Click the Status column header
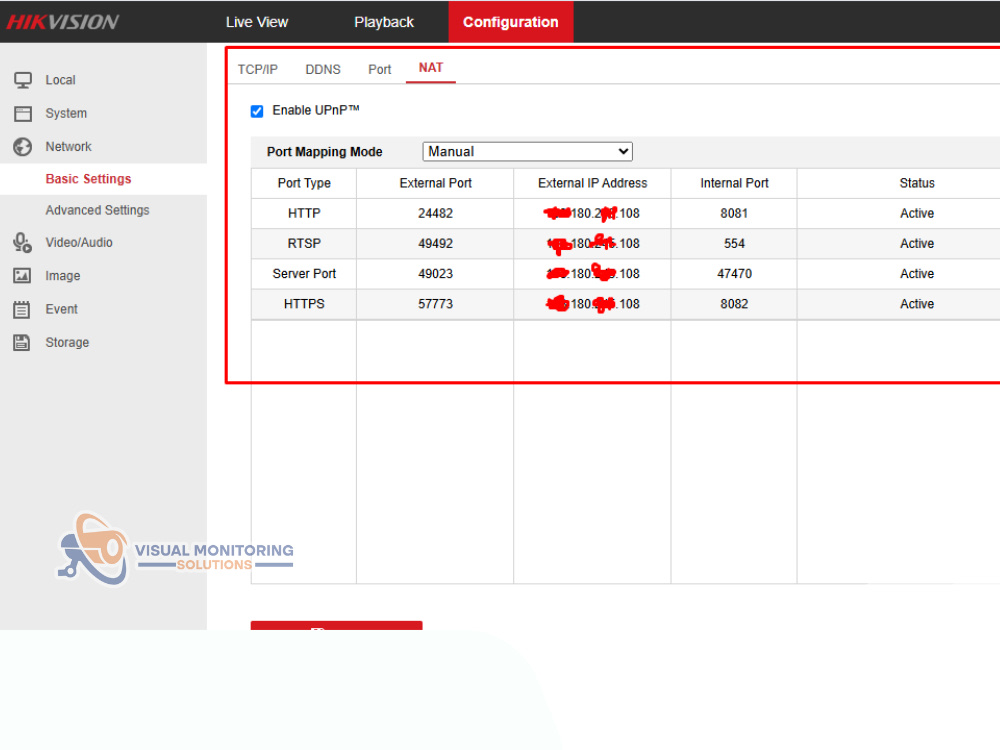This screenshot has width=1000, height=750. coord(917,183)
